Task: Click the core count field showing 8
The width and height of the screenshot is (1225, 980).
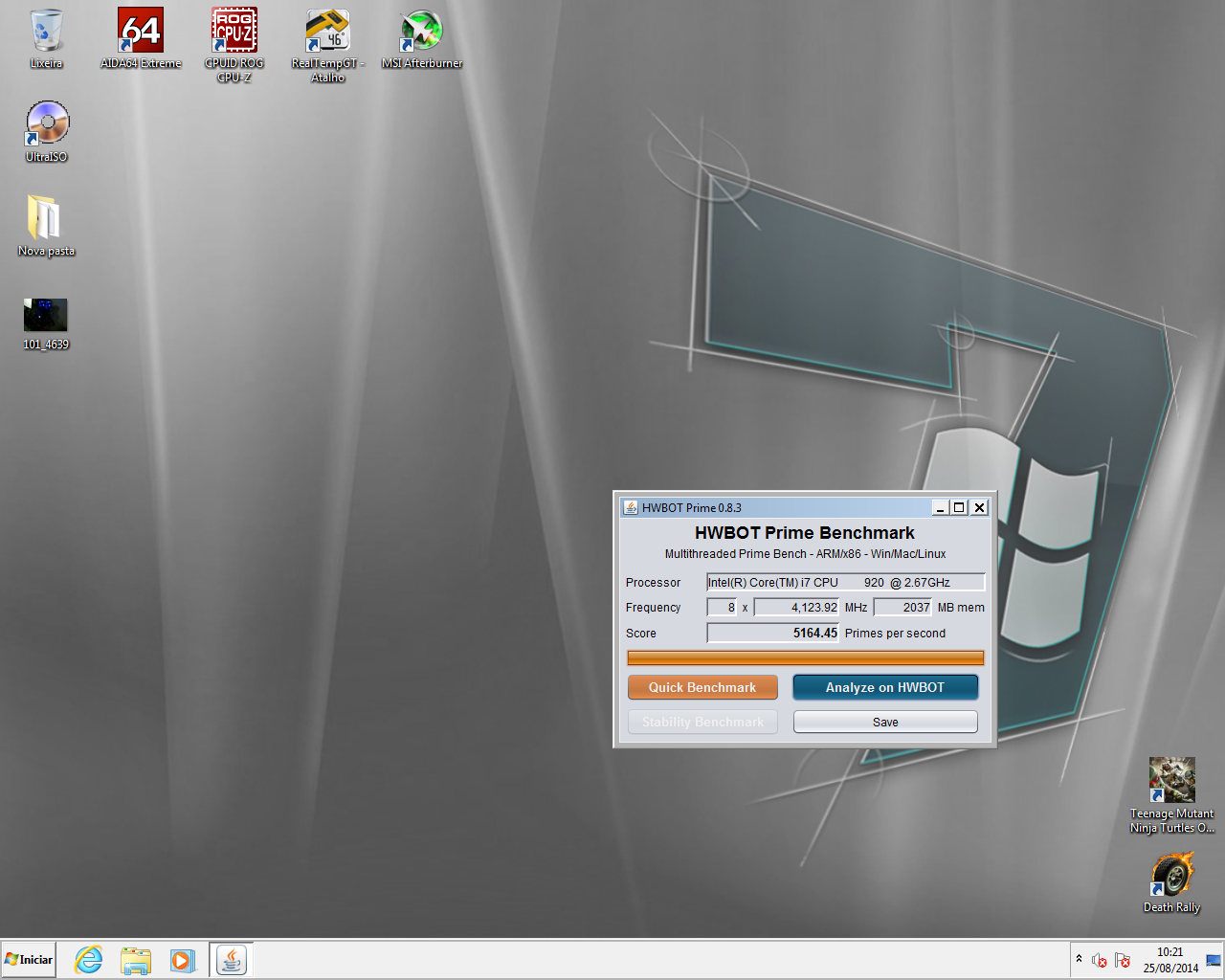Action: [x=722, y=607]
